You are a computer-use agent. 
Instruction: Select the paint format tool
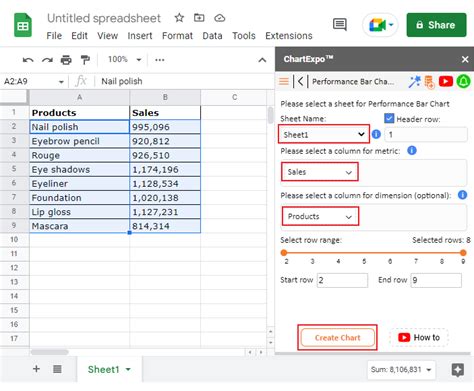click(x=85, y=60)
